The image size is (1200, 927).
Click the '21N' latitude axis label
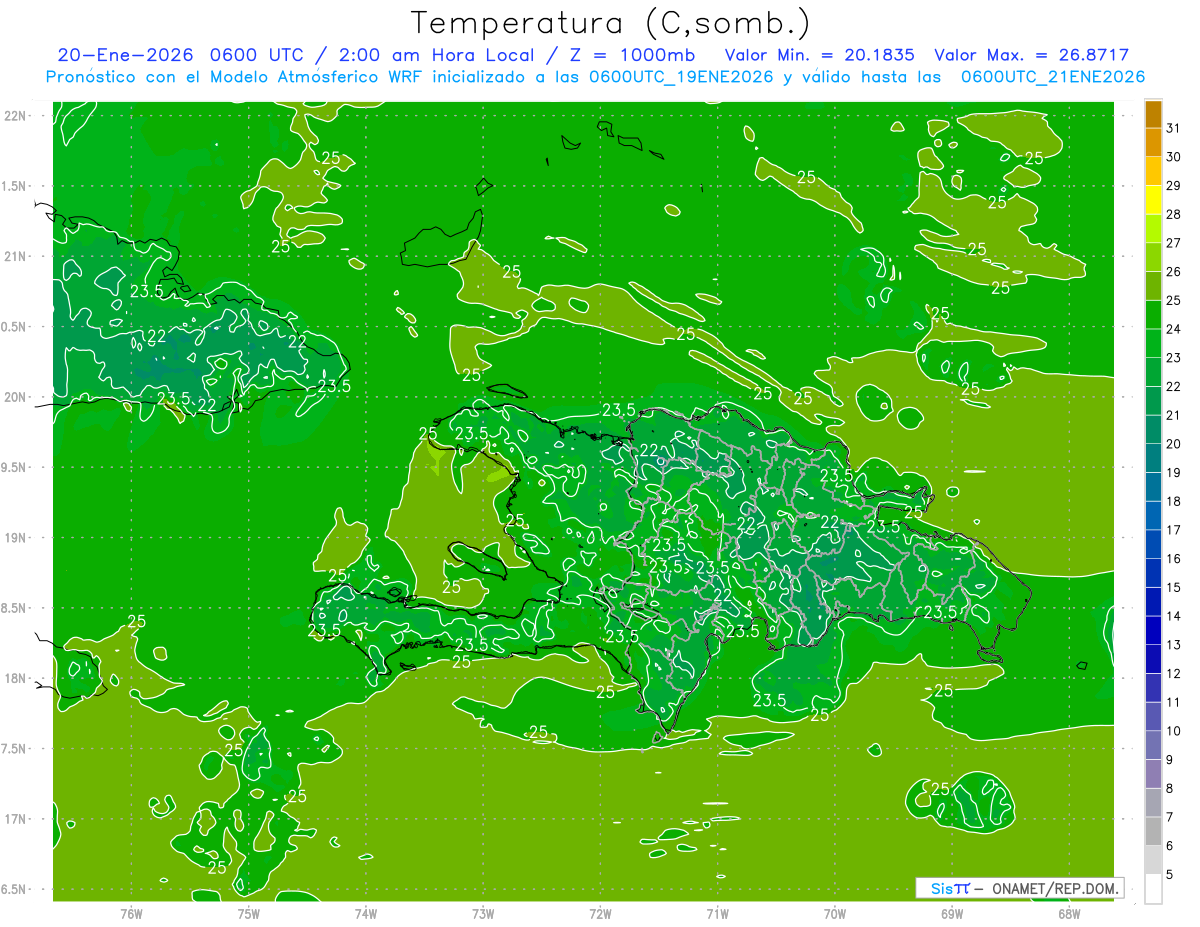pyautogui.click(x=15, y=256)
